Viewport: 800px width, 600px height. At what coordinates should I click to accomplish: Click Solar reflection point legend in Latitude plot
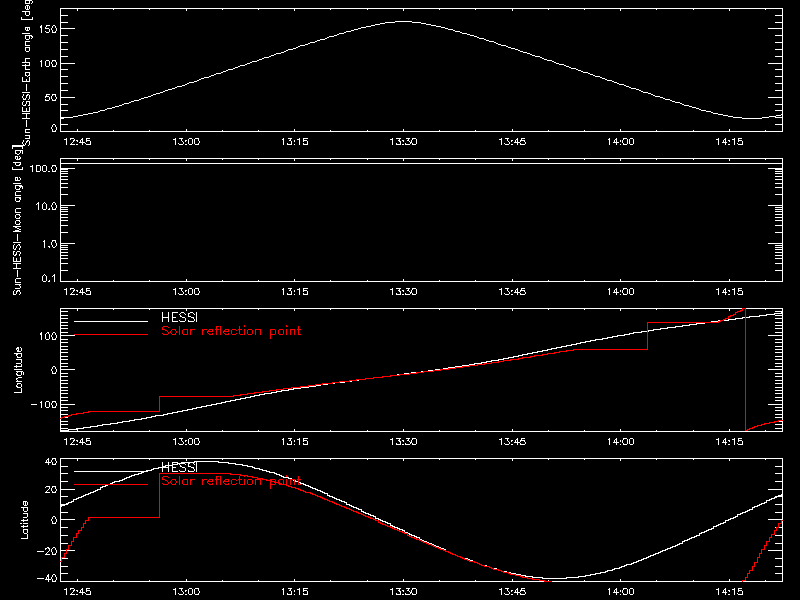(x=231, y=481)
